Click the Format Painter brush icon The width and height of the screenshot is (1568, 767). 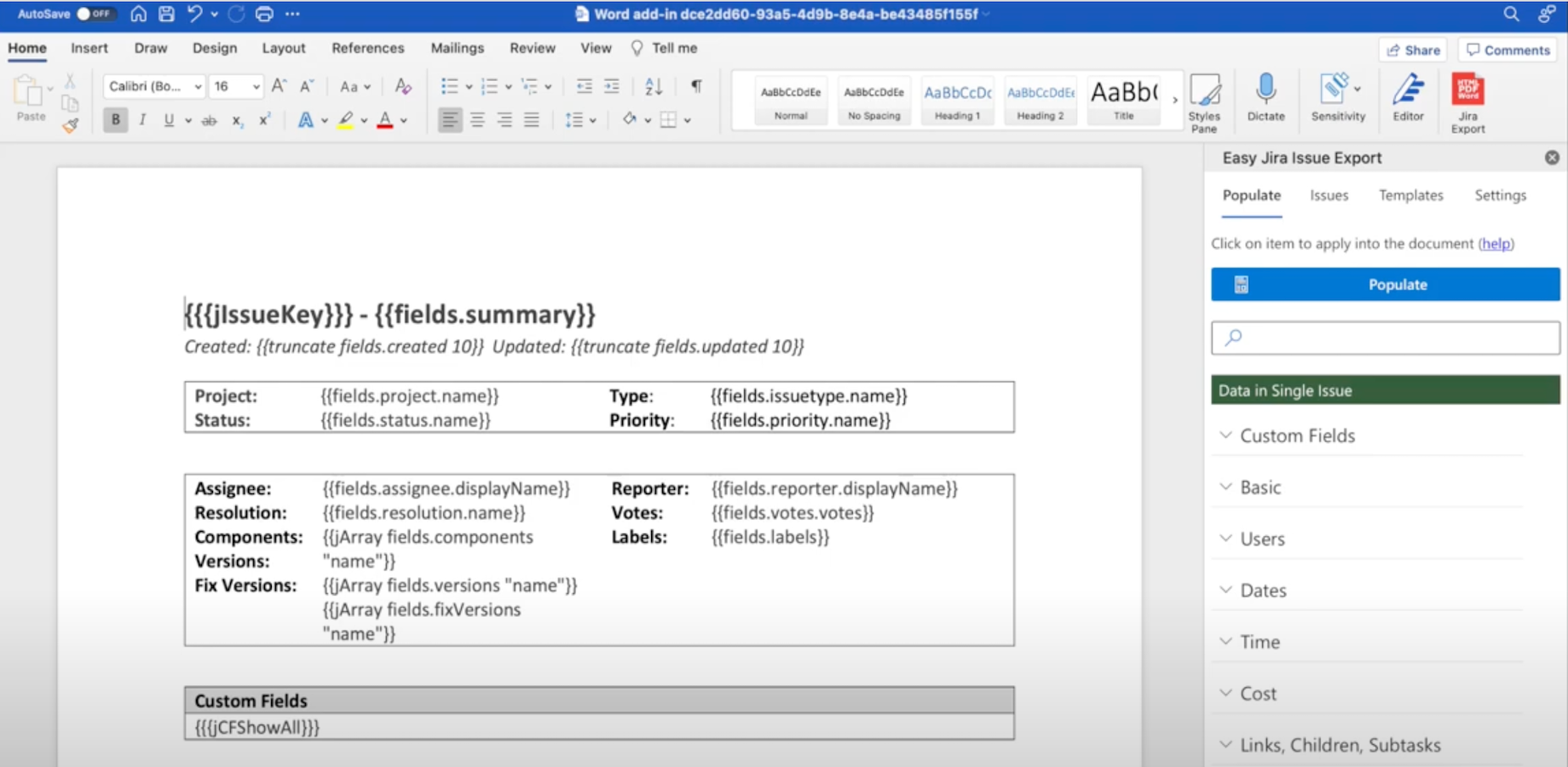pos(70,125)
